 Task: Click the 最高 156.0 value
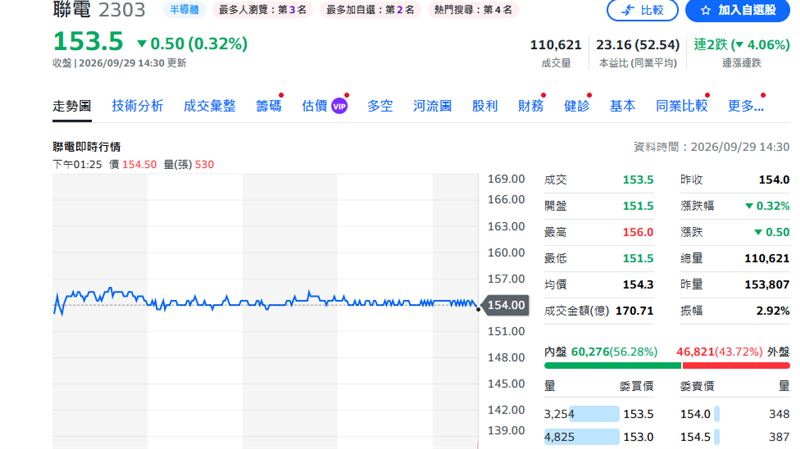tap(638, 232)
